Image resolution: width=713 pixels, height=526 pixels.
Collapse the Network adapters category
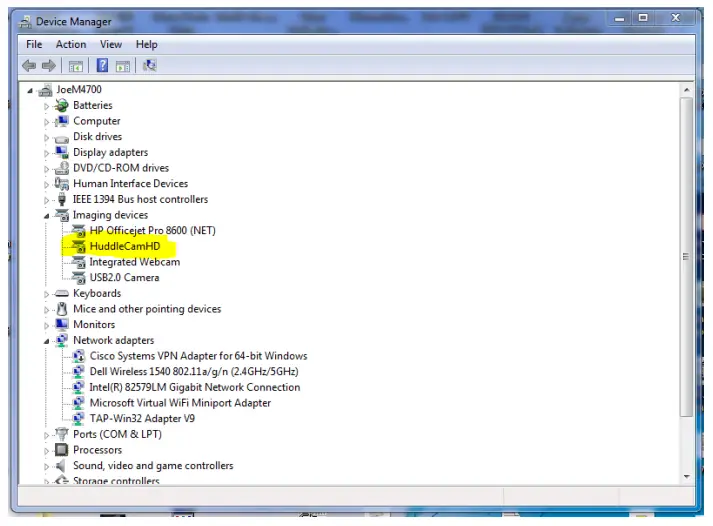[x=46, y=341]
